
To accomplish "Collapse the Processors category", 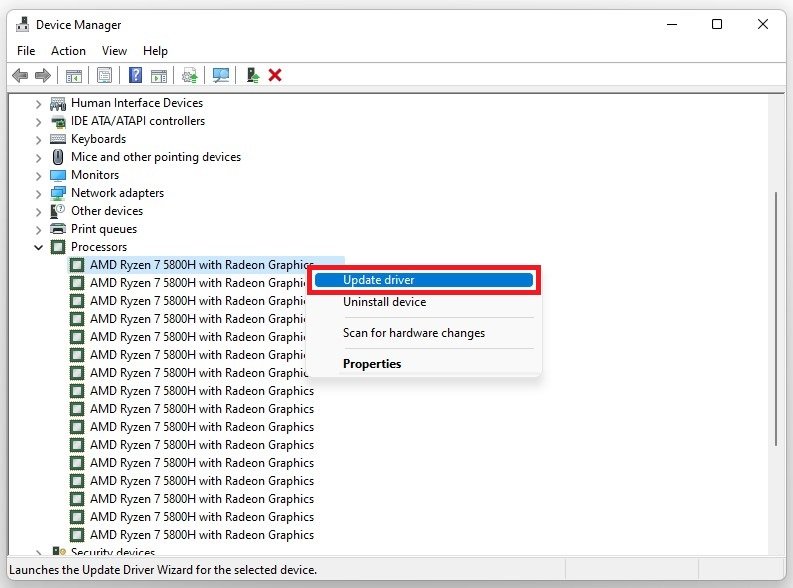I will click(x=39, y=247).
